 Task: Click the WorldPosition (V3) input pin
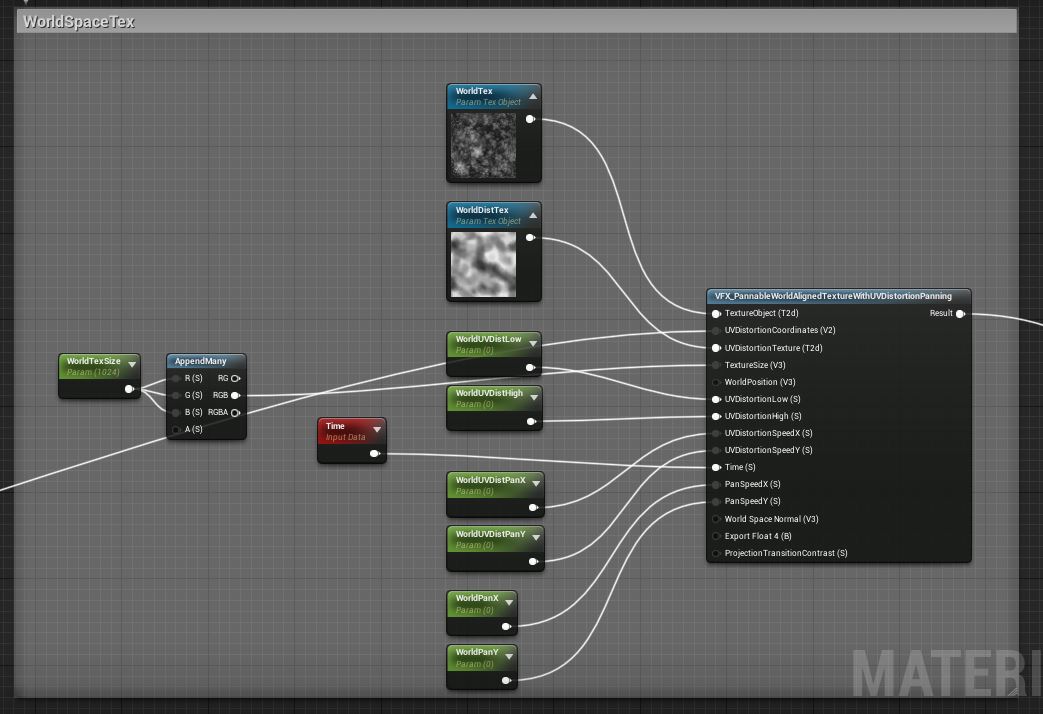[716, 382]
